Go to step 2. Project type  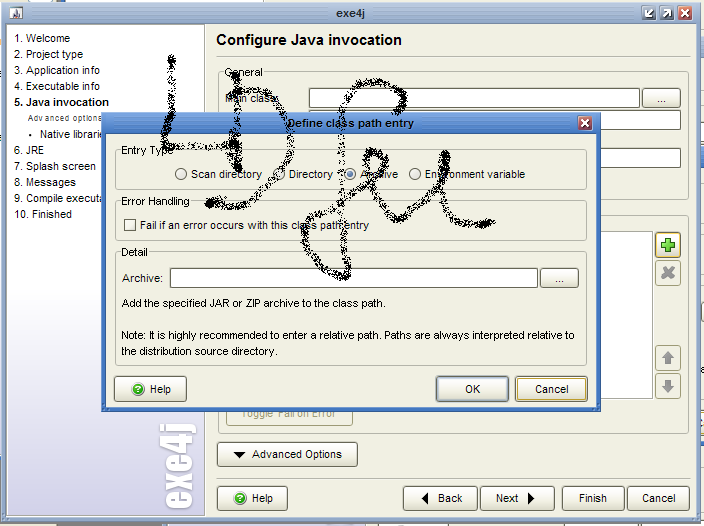click(48, 54)
